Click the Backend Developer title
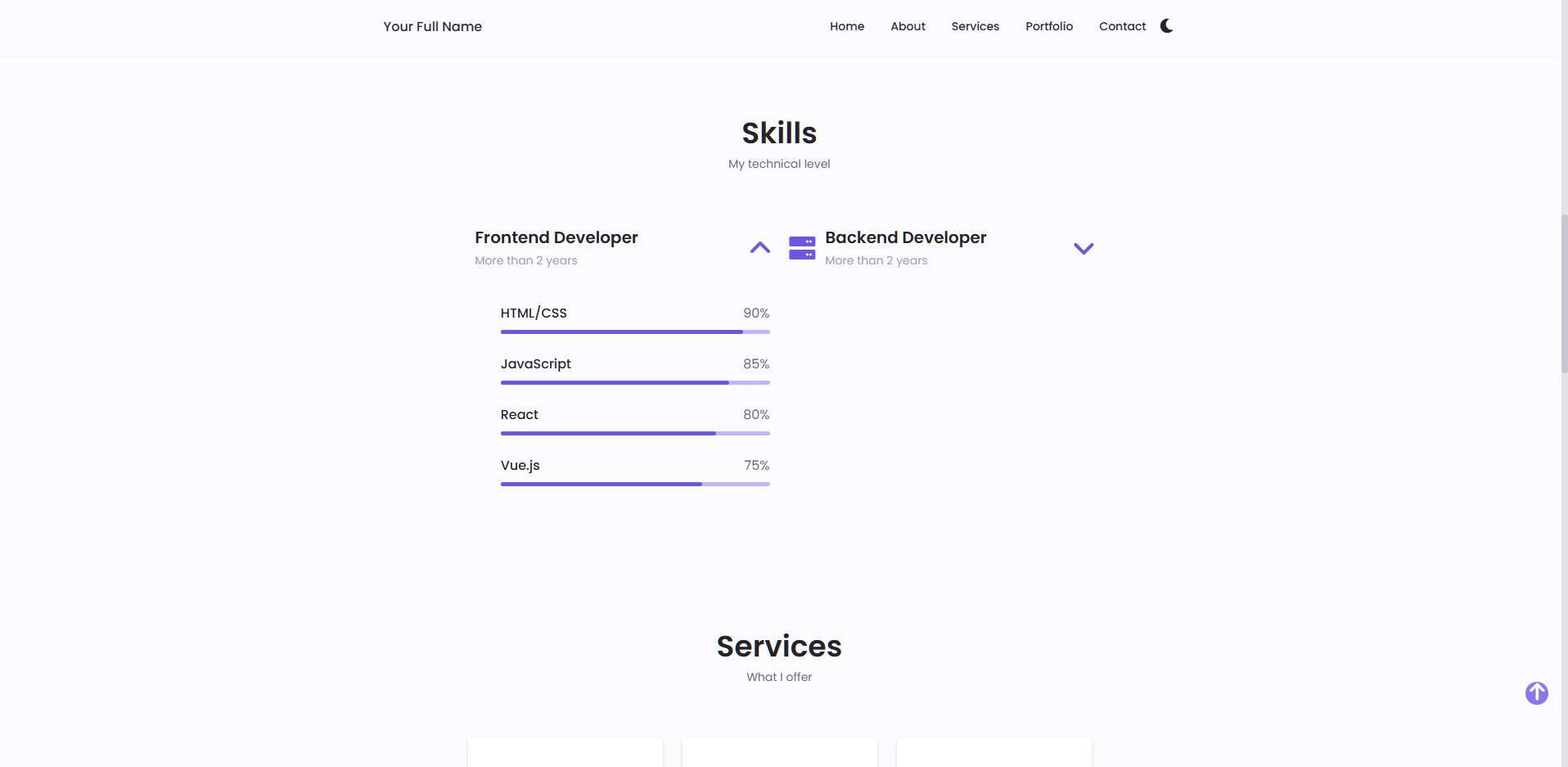The height and width of the screenshot is (767, 1568). (x=906, y=237)
